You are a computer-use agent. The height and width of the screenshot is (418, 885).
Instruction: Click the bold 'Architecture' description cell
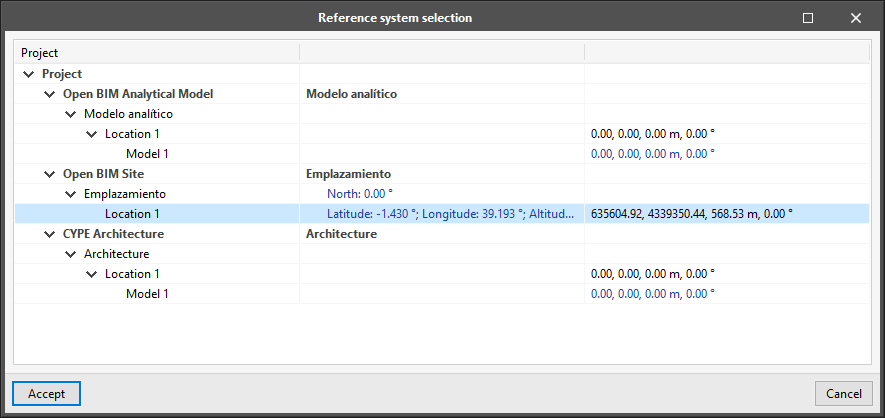(x=341, y=234)
